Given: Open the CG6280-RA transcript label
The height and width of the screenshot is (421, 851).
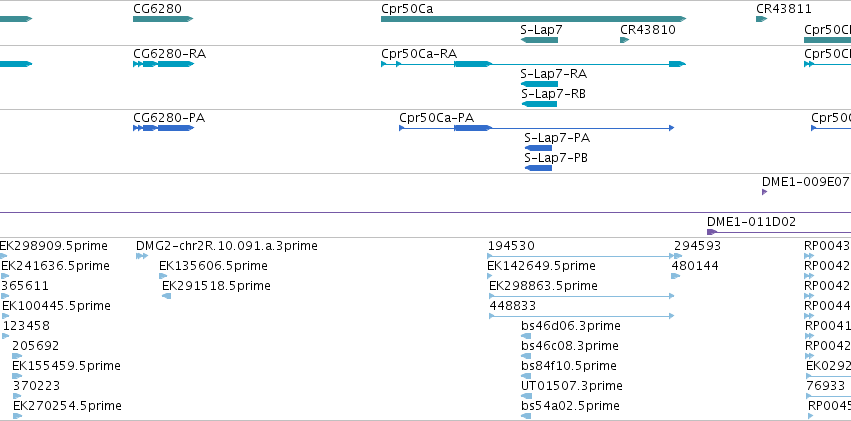Looking at the screenshot, I should (169, 54).
